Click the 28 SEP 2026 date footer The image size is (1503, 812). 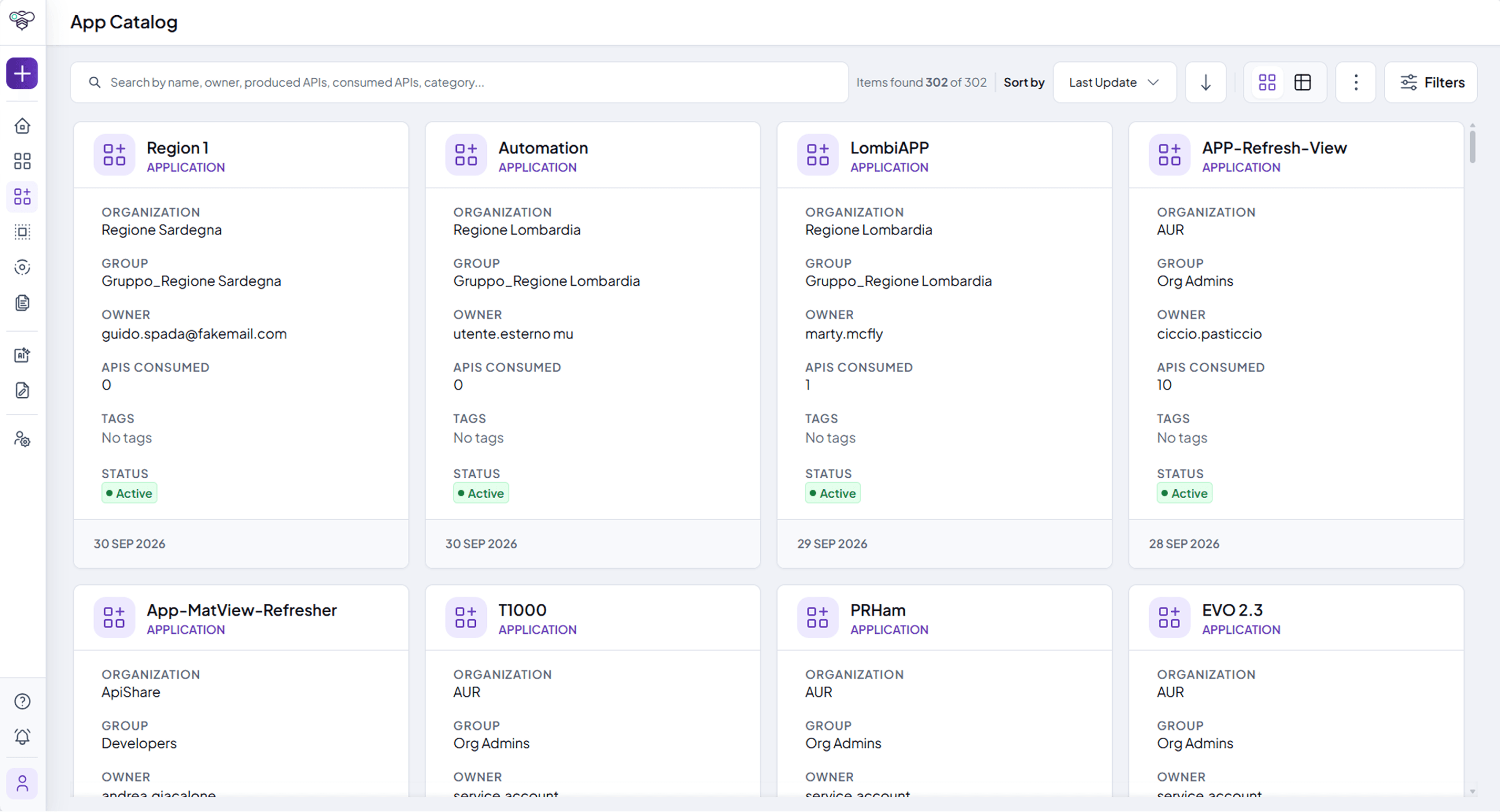[1185, 543]
